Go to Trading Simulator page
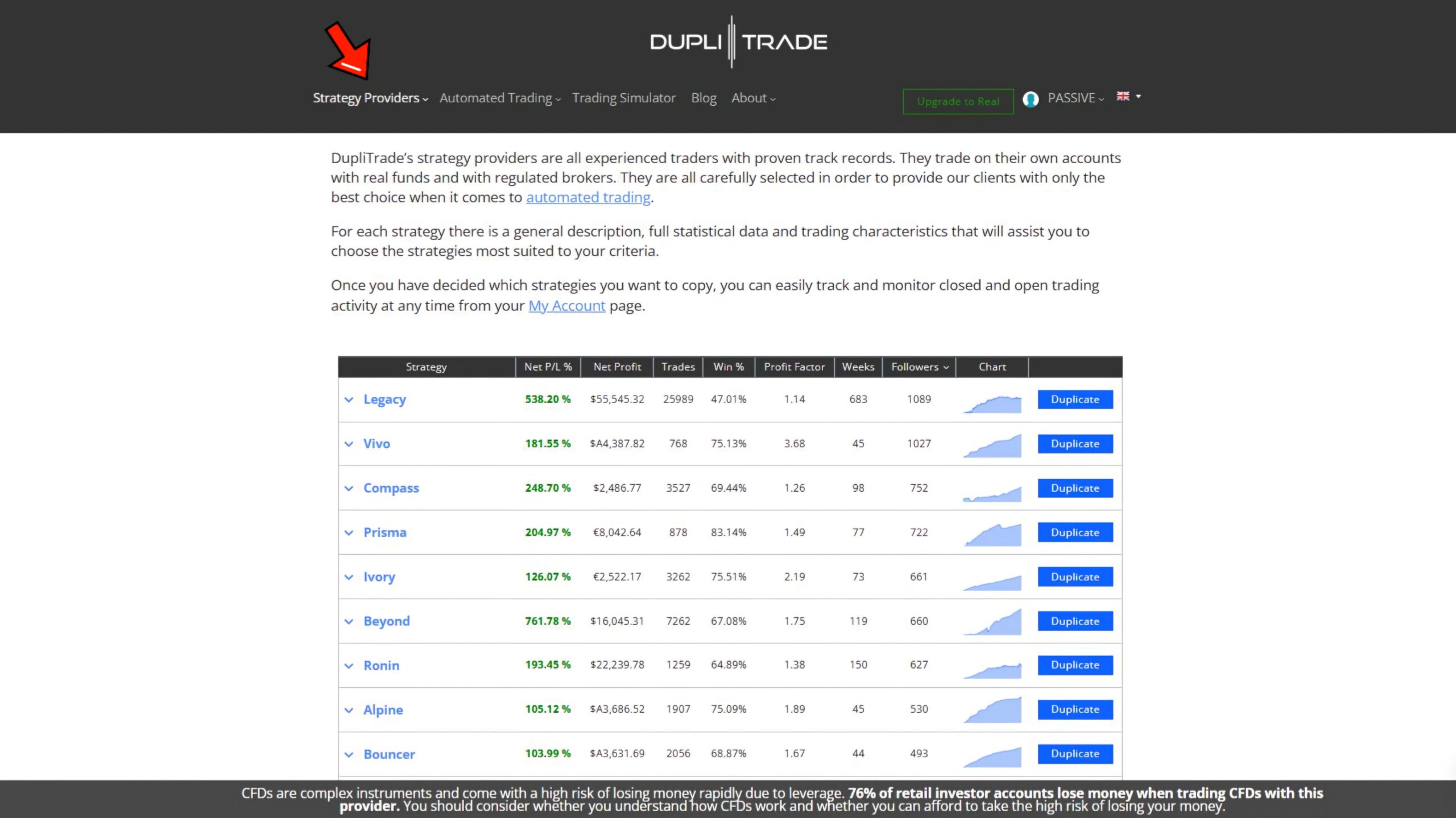Image resolution: width=1456 pixels, height=818 pixels. pos(624,98)
